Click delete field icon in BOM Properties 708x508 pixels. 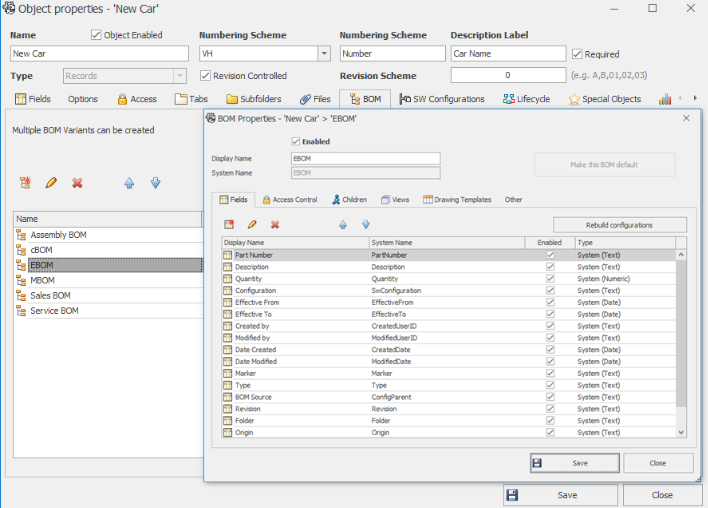click(275, 225)
